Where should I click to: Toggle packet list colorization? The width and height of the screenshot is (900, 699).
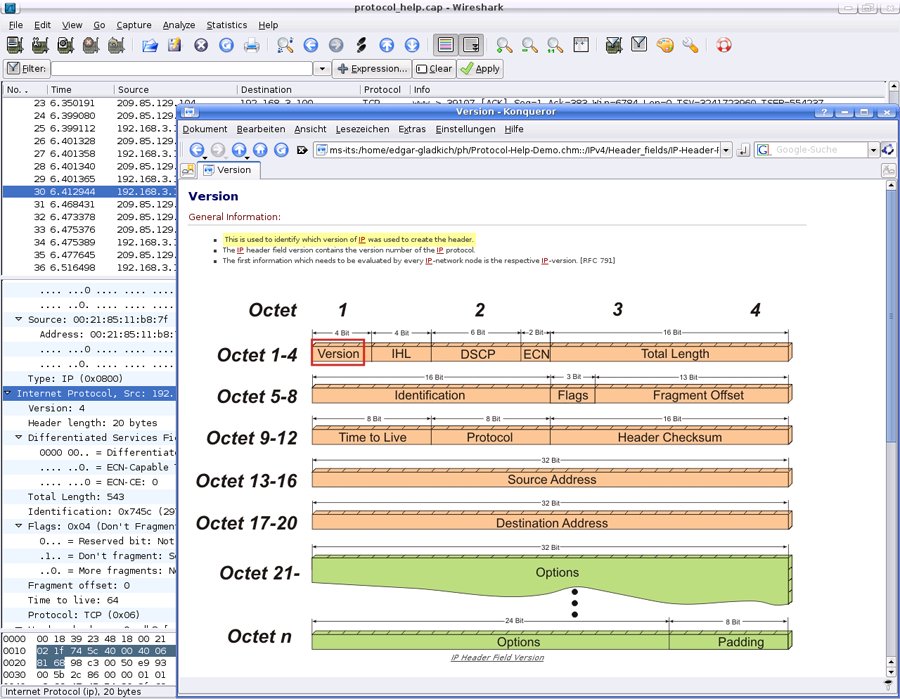pyautogui.click(x=445, y=45)
